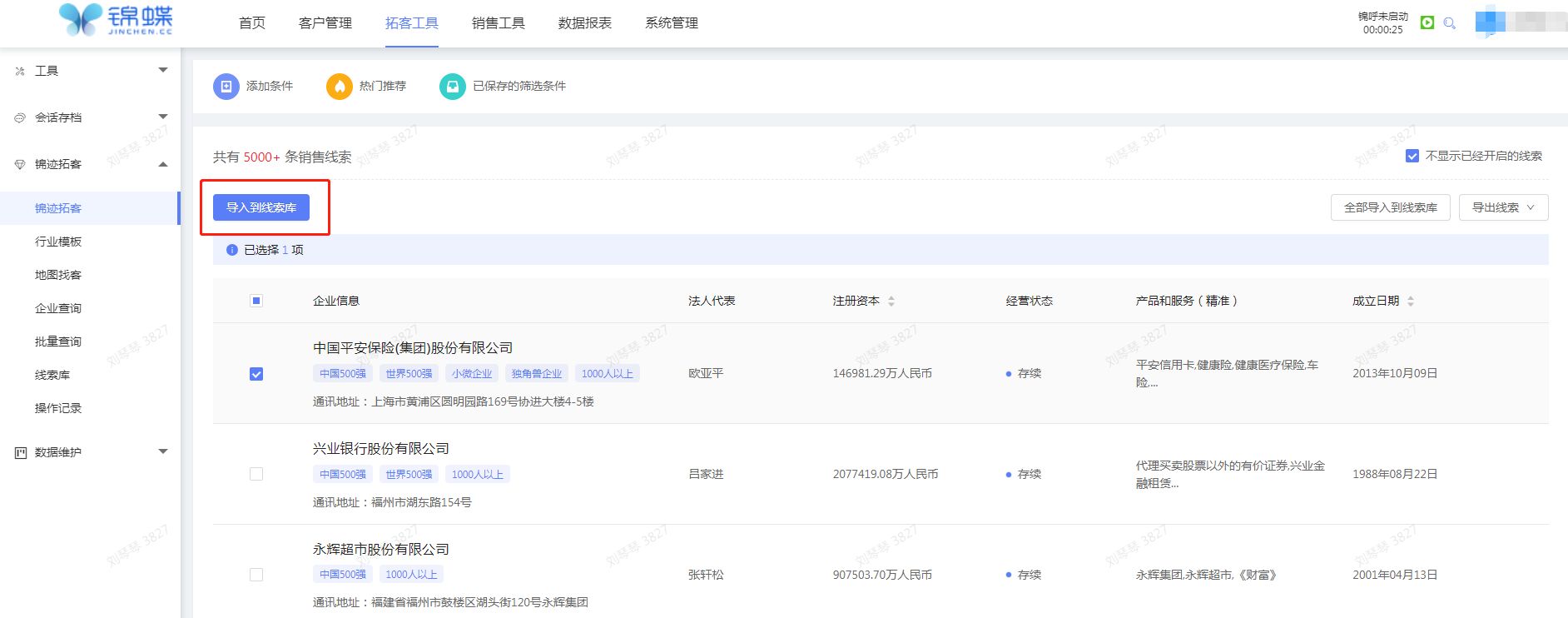The height and width of the screenshot is (618, 1568).
Task: Uncheck 中国平安保险 row checkbox
Action: pyautogui.click(x=256, y=374)
